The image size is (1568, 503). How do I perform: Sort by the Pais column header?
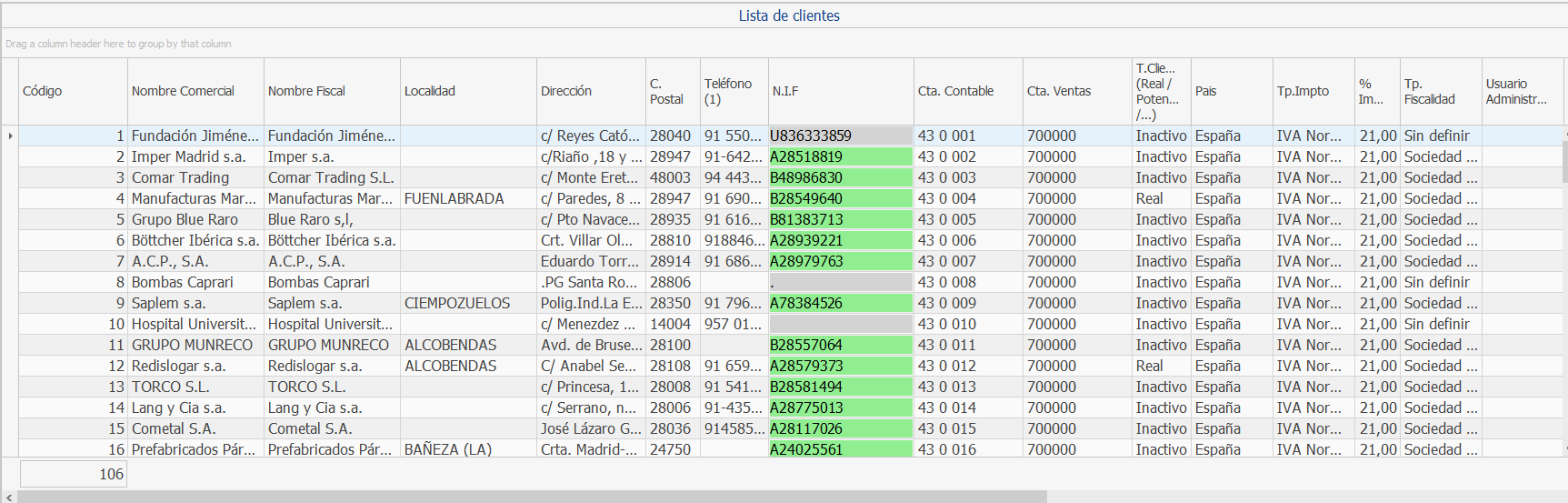point(1205,91)
